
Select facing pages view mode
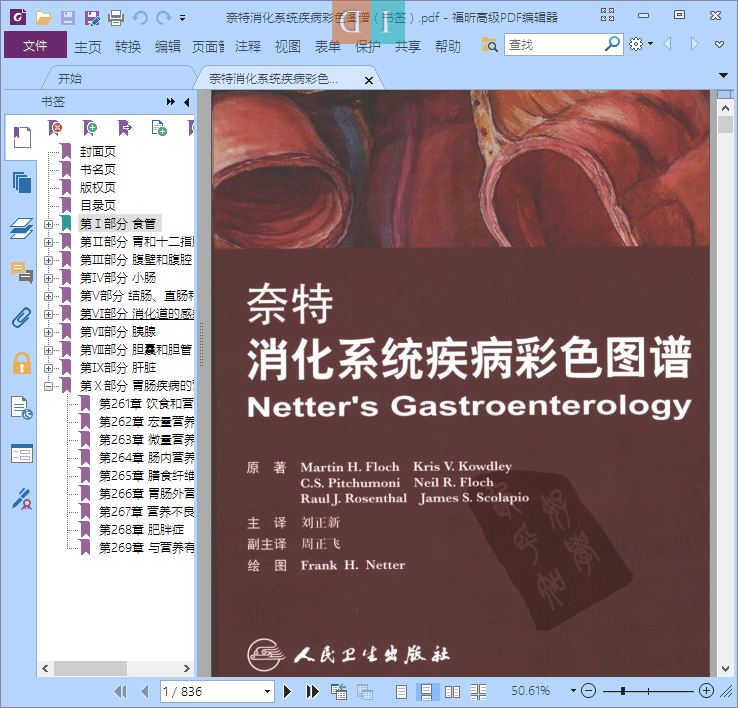click(452, 692)
